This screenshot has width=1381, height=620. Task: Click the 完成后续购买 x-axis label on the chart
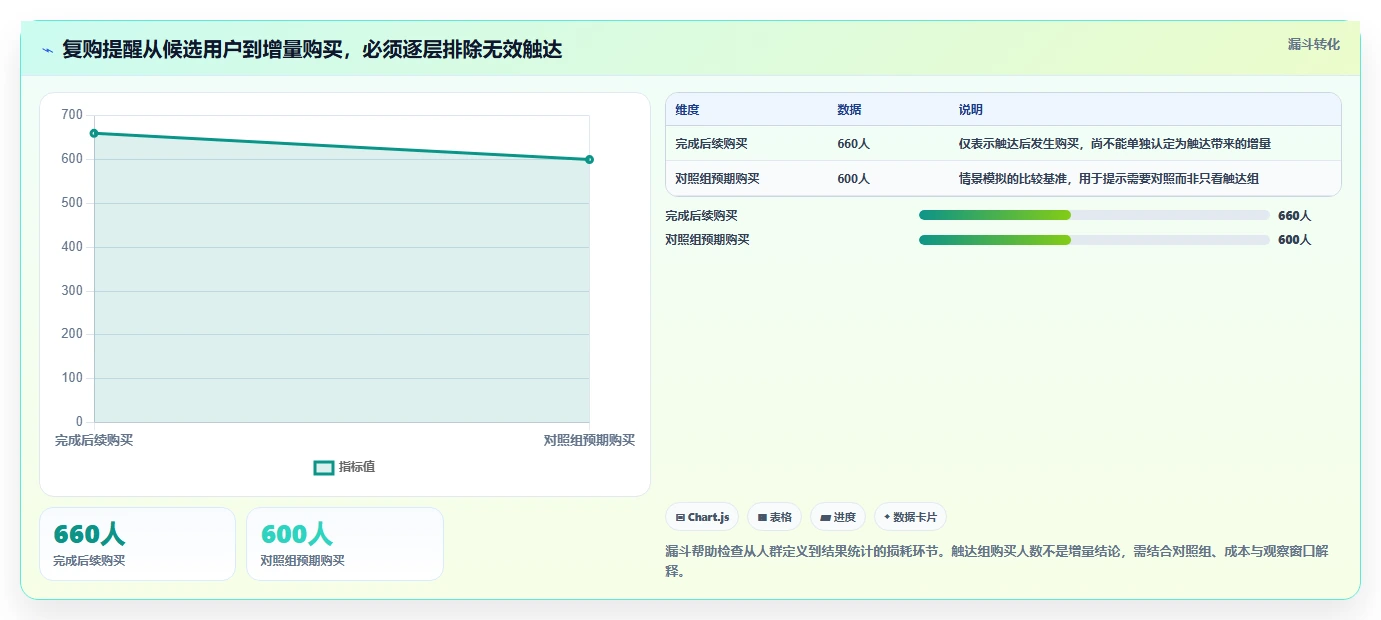click(x=94, y=440)
